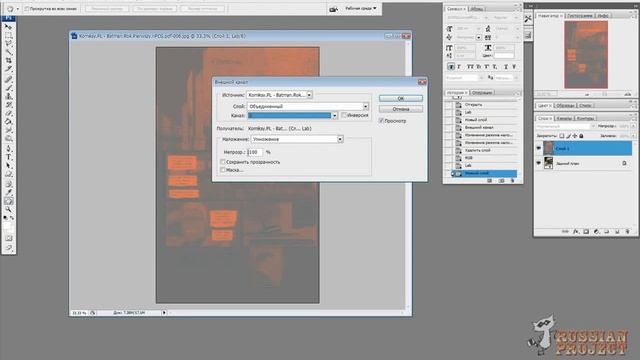Viewport: 640px width, 360px height.
Task: Open layer fill dropdown arrow
Action: (633, 136)
